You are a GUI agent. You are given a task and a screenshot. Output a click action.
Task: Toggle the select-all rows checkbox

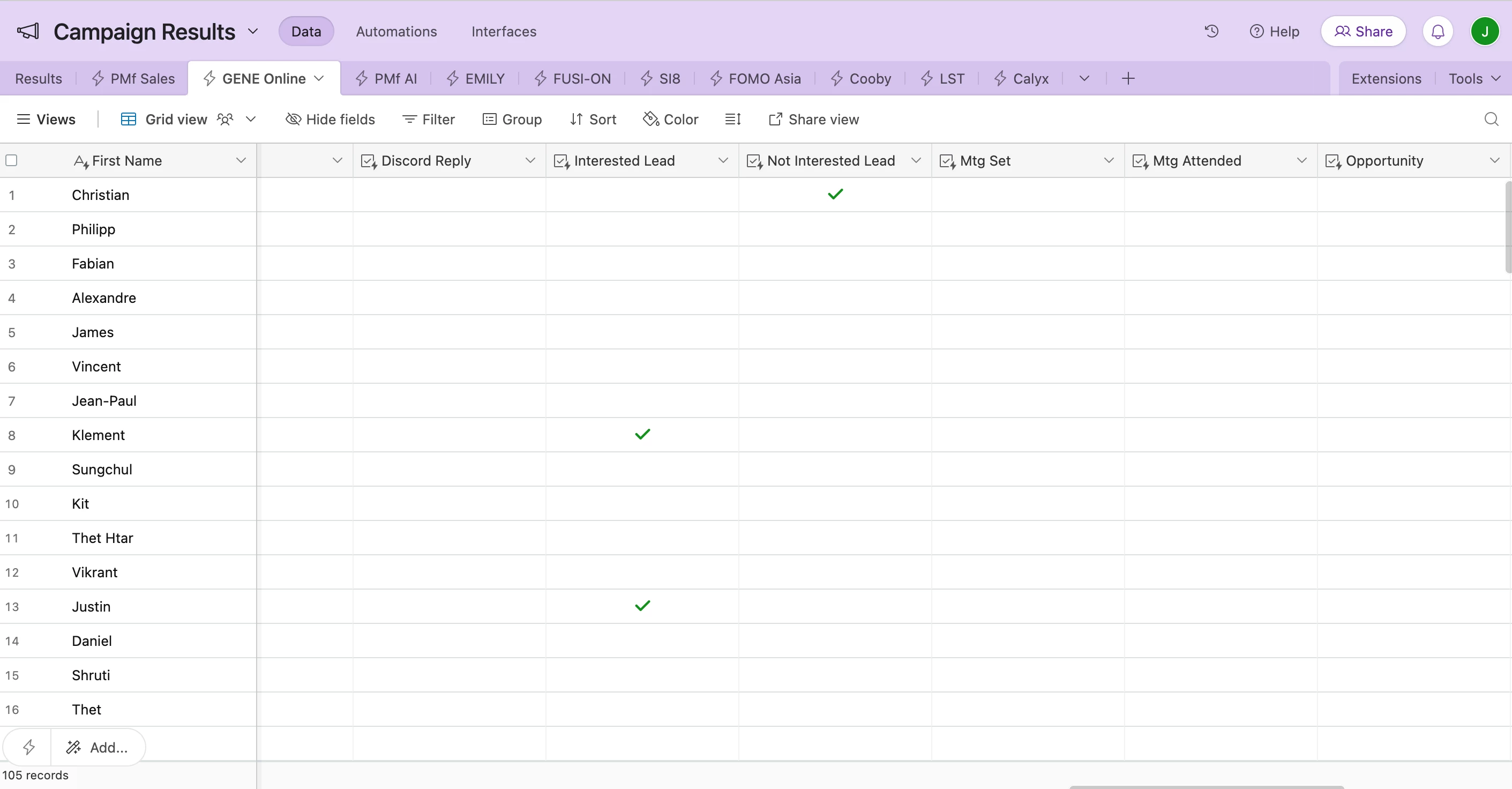click(11, 160)
